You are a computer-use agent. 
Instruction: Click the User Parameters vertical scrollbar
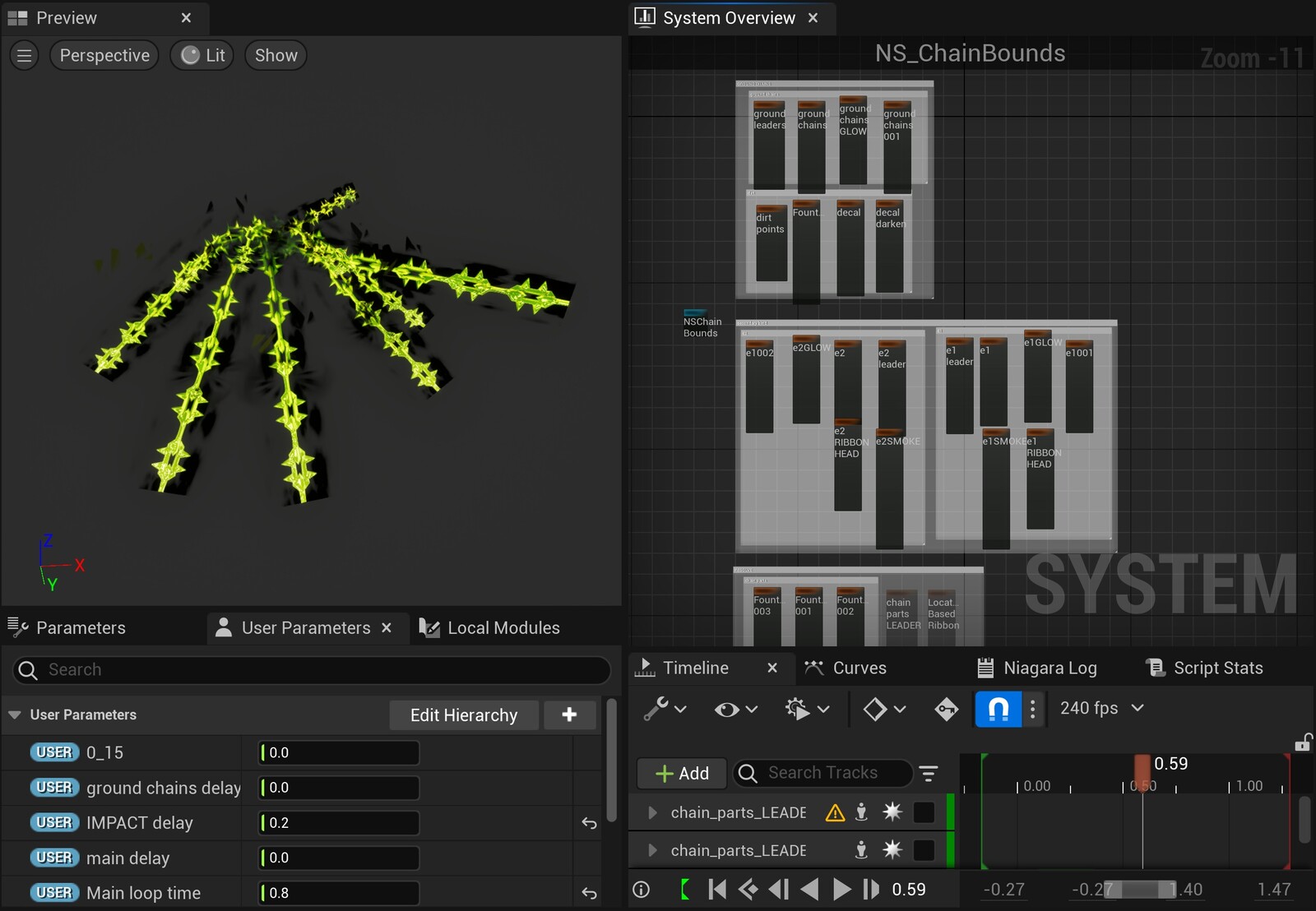(x=611, y=761)
